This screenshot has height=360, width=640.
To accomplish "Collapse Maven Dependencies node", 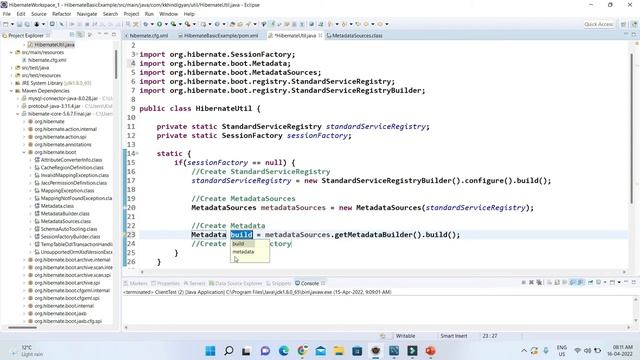I will tap(11, 91).
